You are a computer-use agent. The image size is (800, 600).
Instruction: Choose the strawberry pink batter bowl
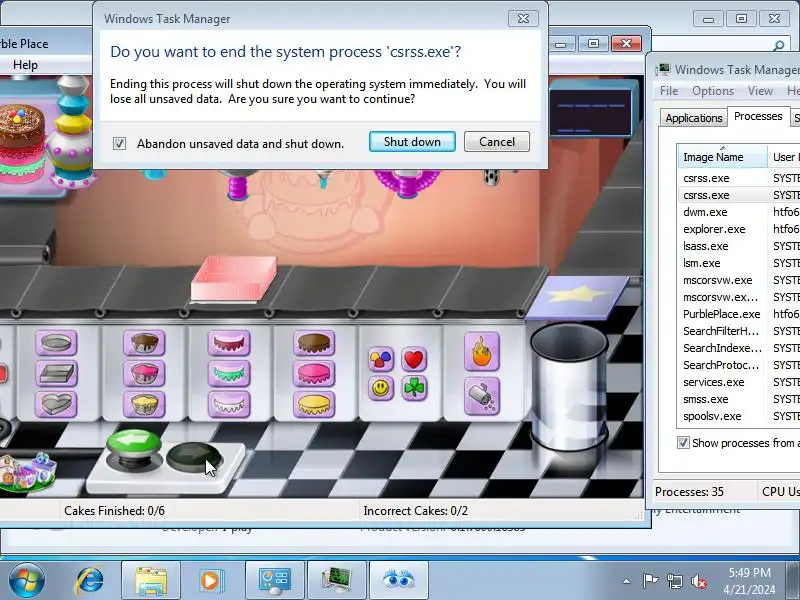click(x=144, y=373)
